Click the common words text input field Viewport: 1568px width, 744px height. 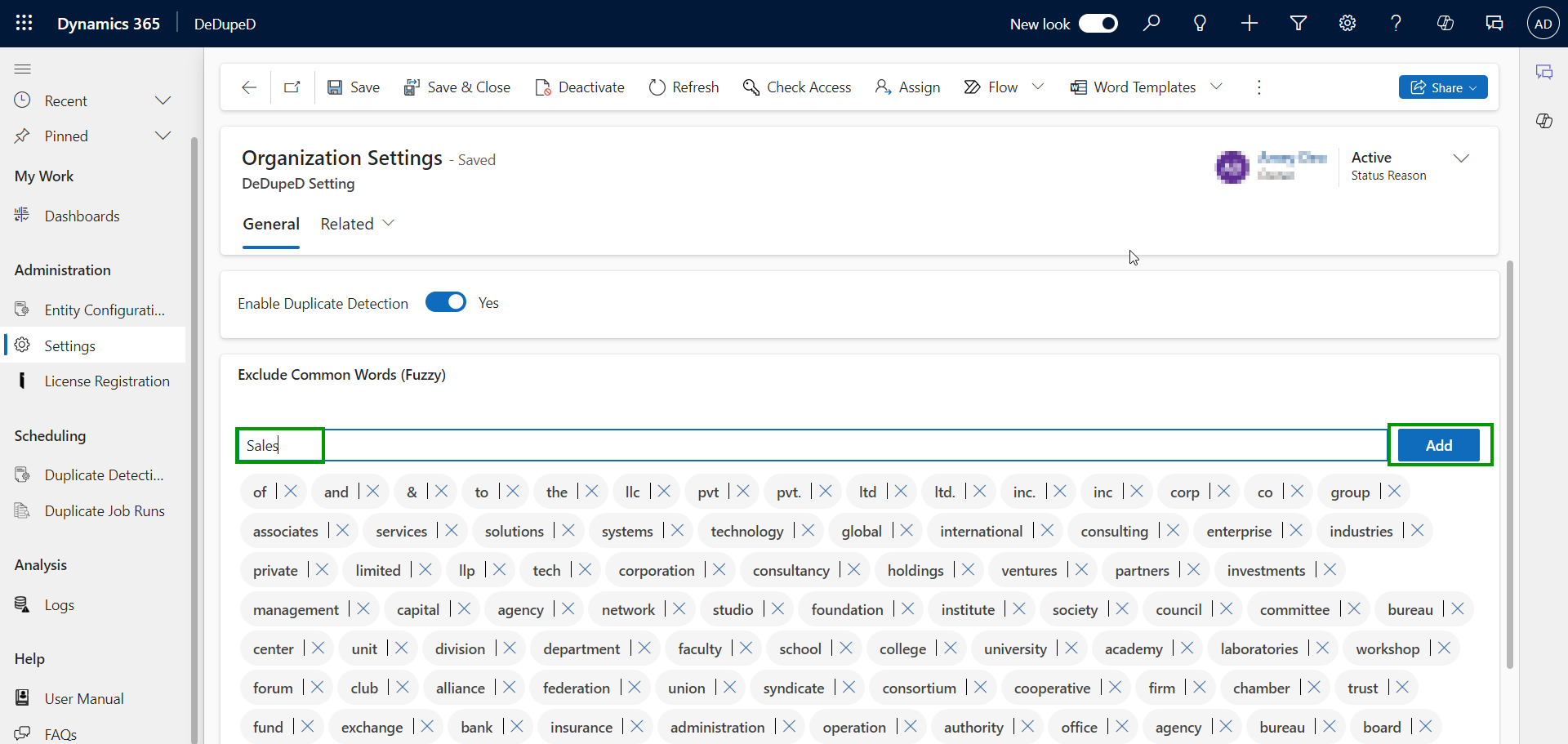pyautogui.click(x=817, y=445)
